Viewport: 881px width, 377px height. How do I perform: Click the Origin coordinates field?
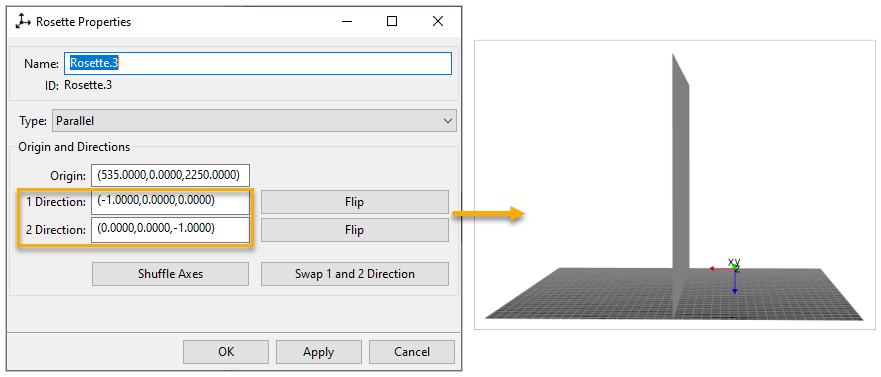point(170,175)
